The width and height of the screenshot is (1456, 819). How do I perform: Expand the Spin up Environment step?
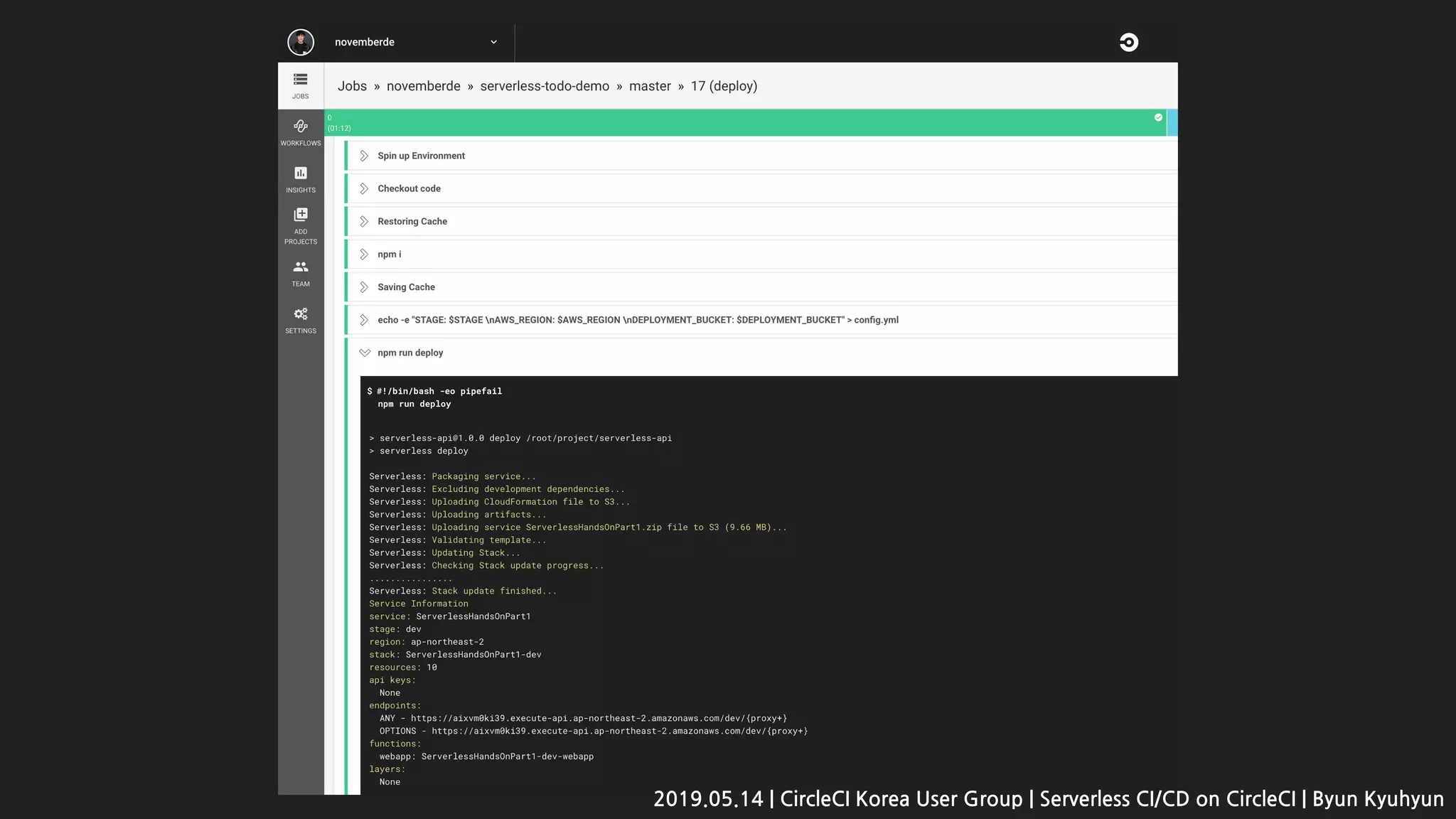coord(364,156)
